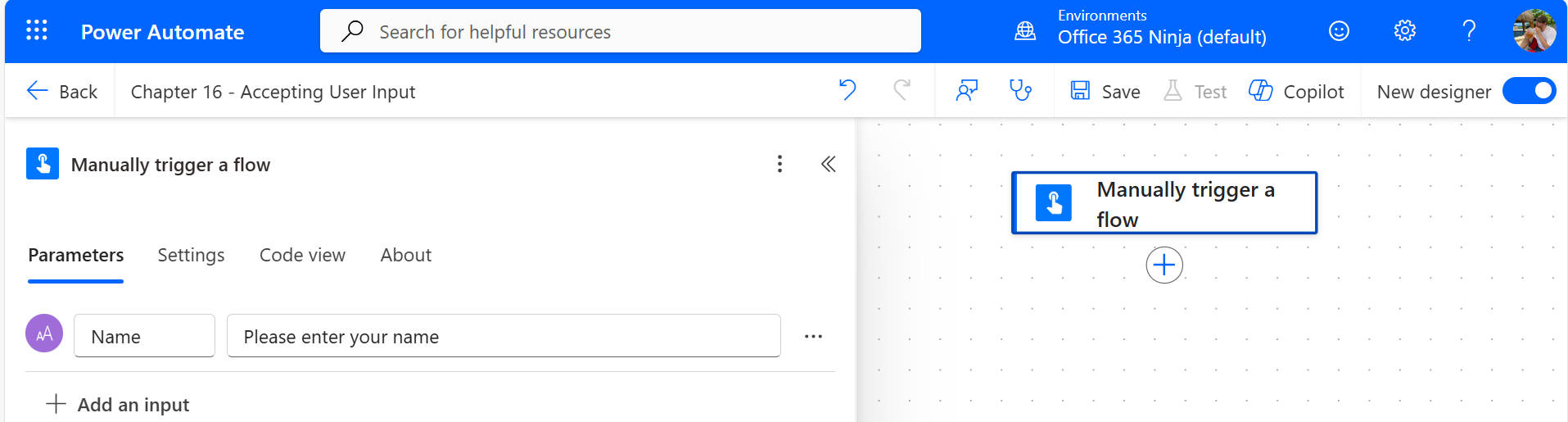Click the trigger icon on the canvas card

1053,202
